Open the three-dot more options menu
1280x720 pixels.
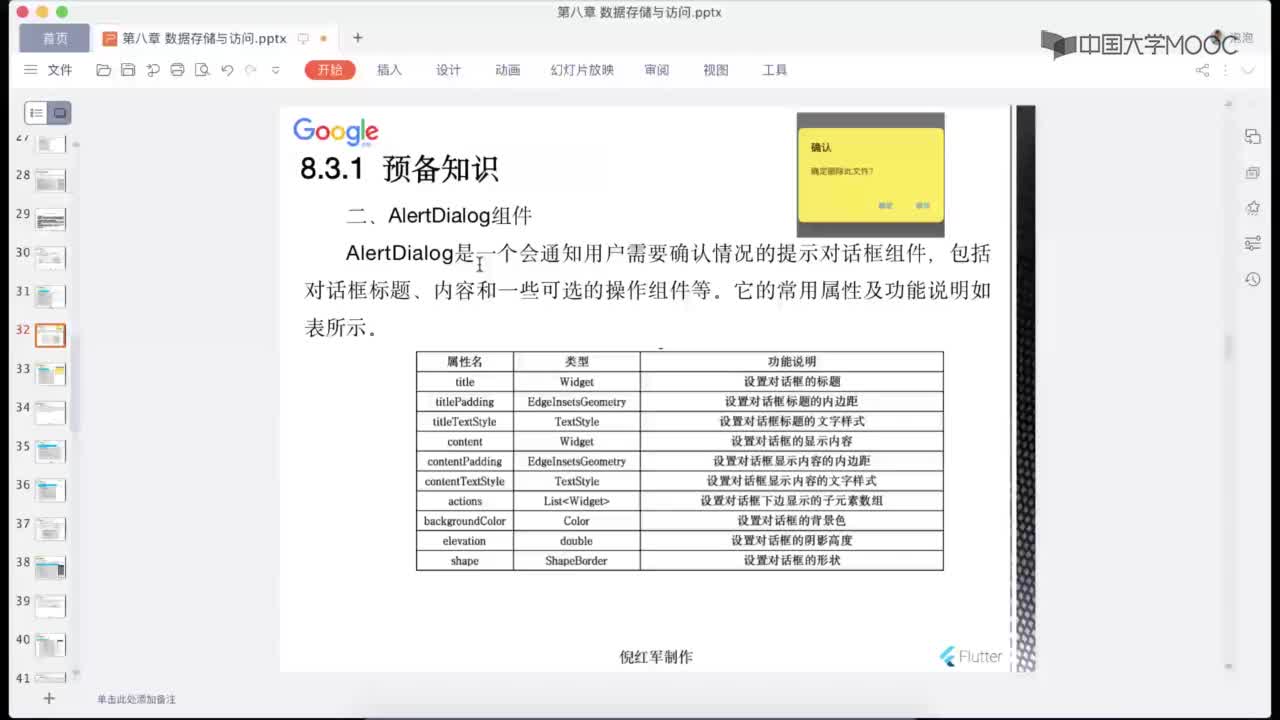(x=1225, y=70)
